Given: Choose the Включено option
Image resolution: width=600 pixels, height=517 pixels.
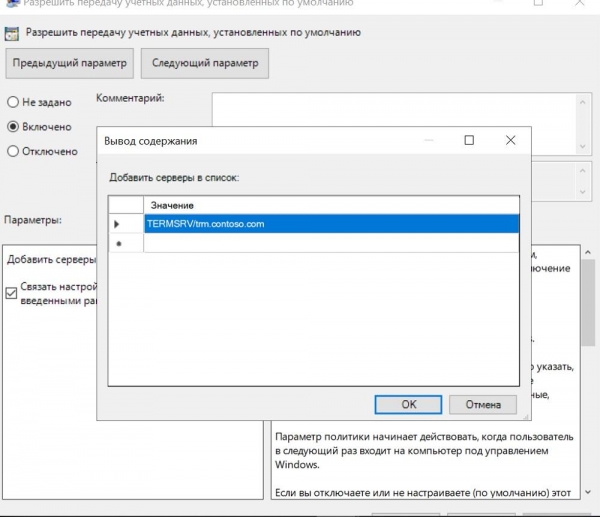Looking at the screenshot, I should (13, 127).
